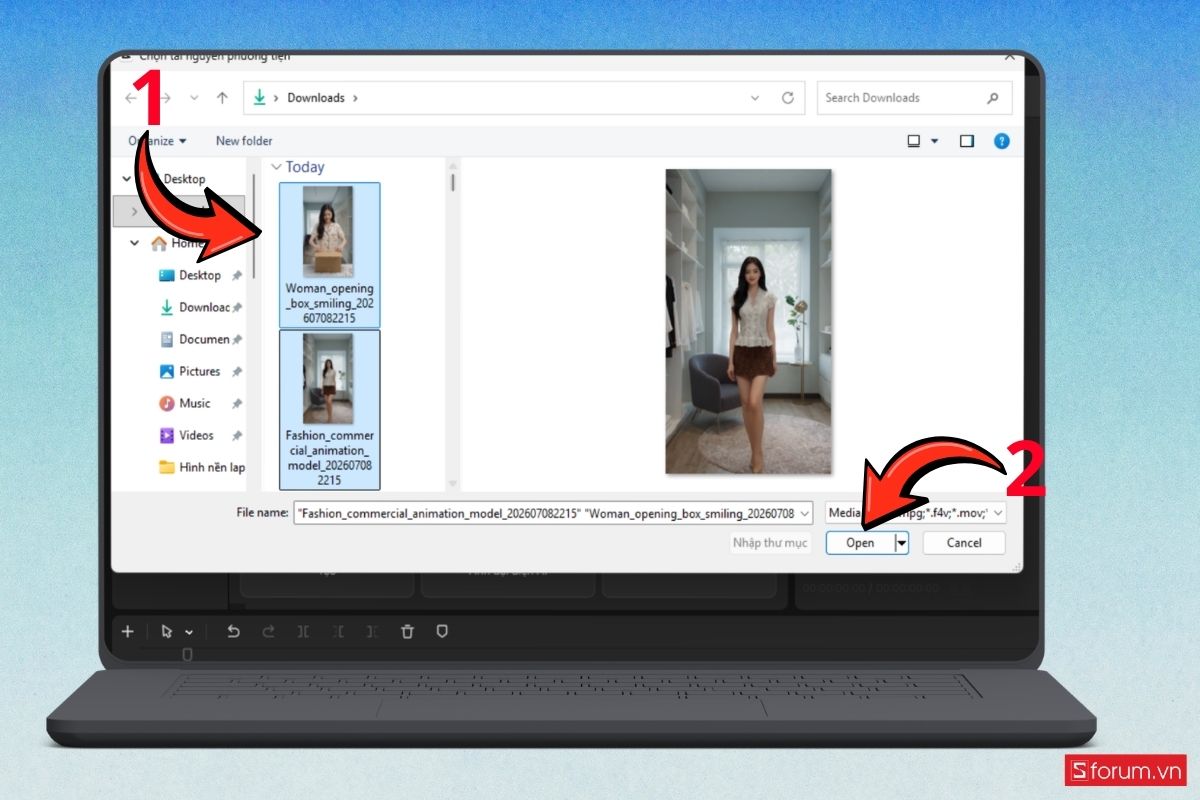Toggle the preview pane

tap(967, 141)
